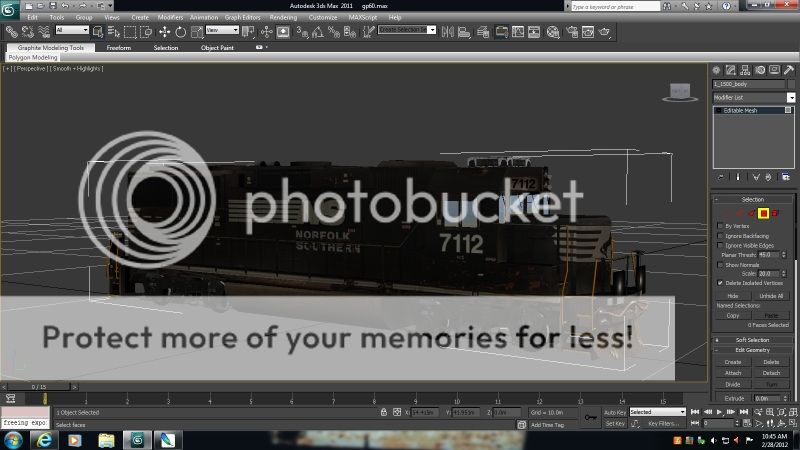Open the Modifier List dropdown
Viewport: 800px width, 450px height.
(791, 98)
